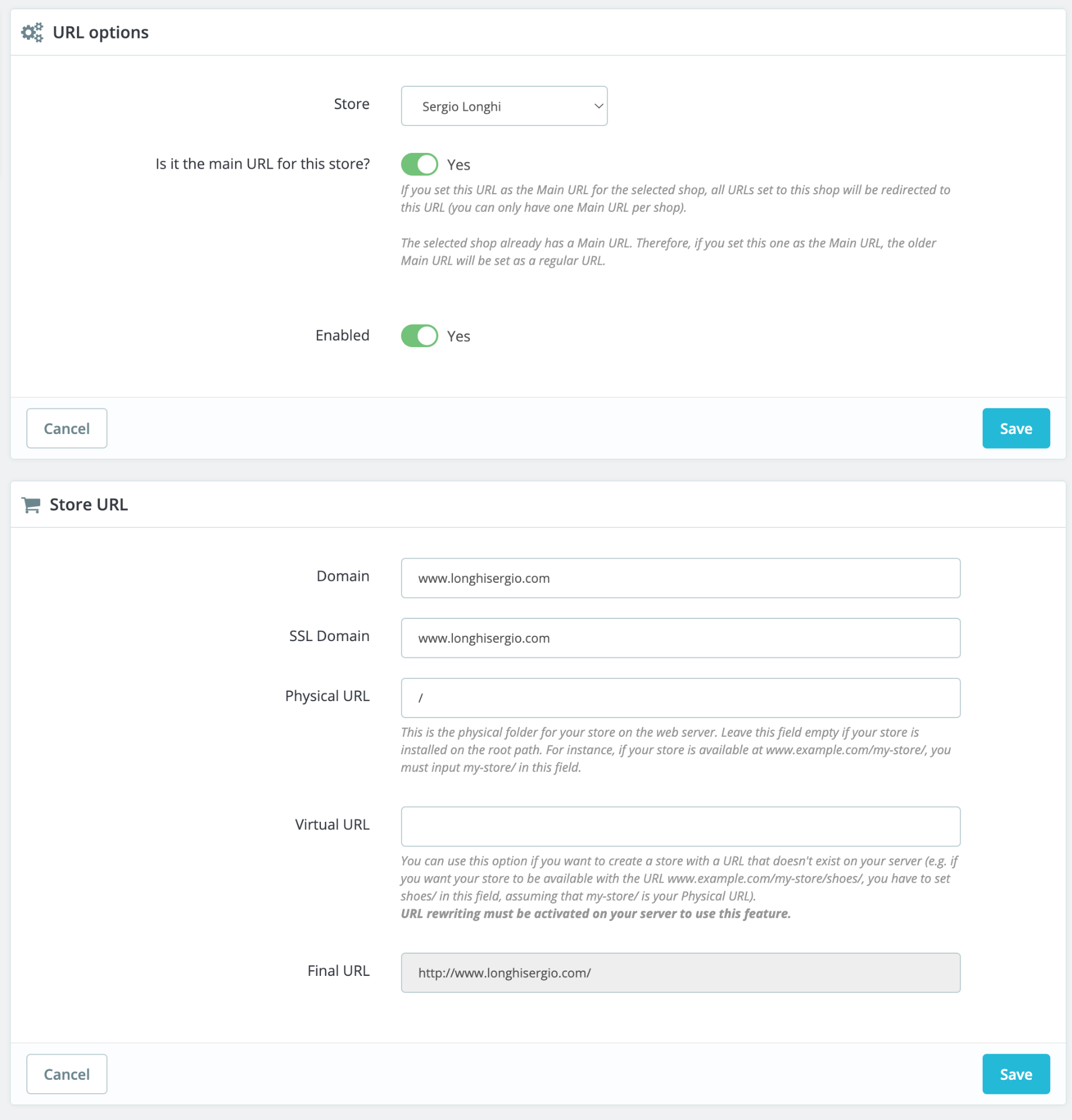Open the Store dropdown showing Sergio Longhi
1072x1120 pixels.
pos(504,106)
